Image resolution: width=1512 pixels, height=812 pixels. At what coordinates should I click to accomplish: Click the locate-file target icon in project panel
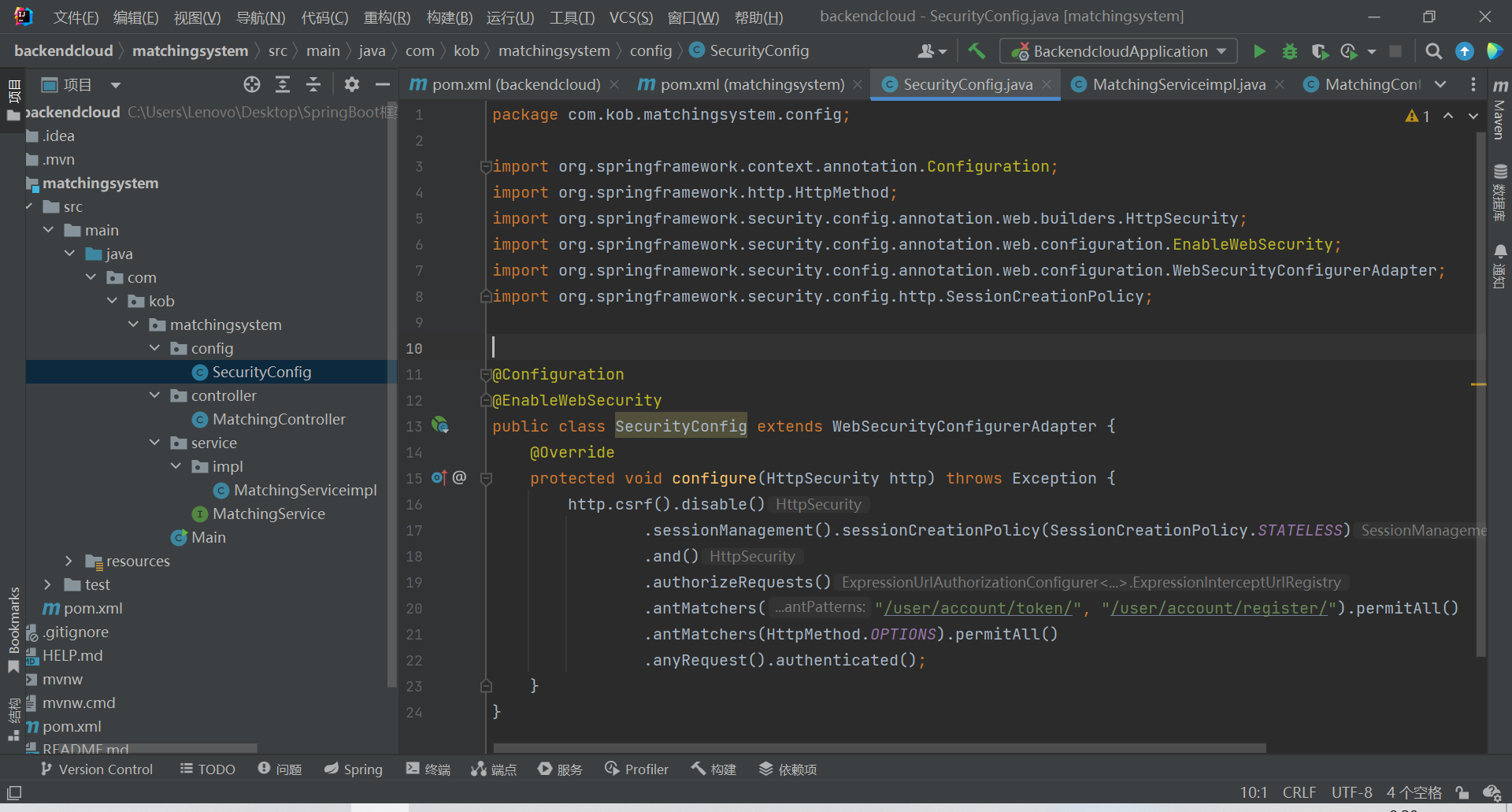click(251, 84)
